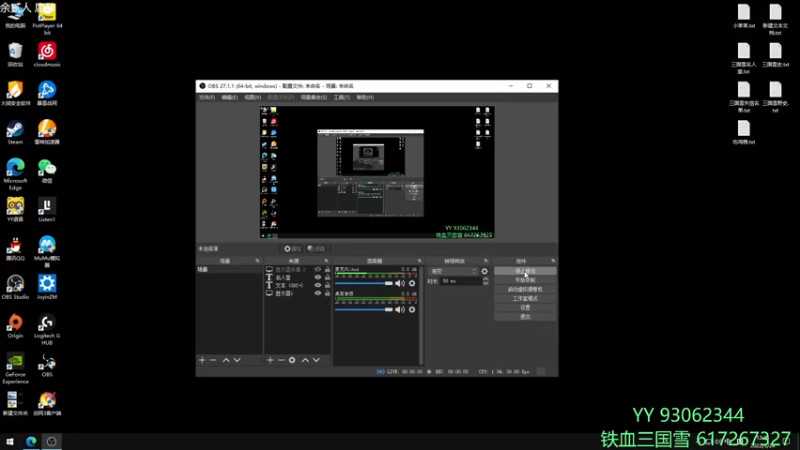Open transition properties gear icon
800x450 pixels.
point(485,271)
